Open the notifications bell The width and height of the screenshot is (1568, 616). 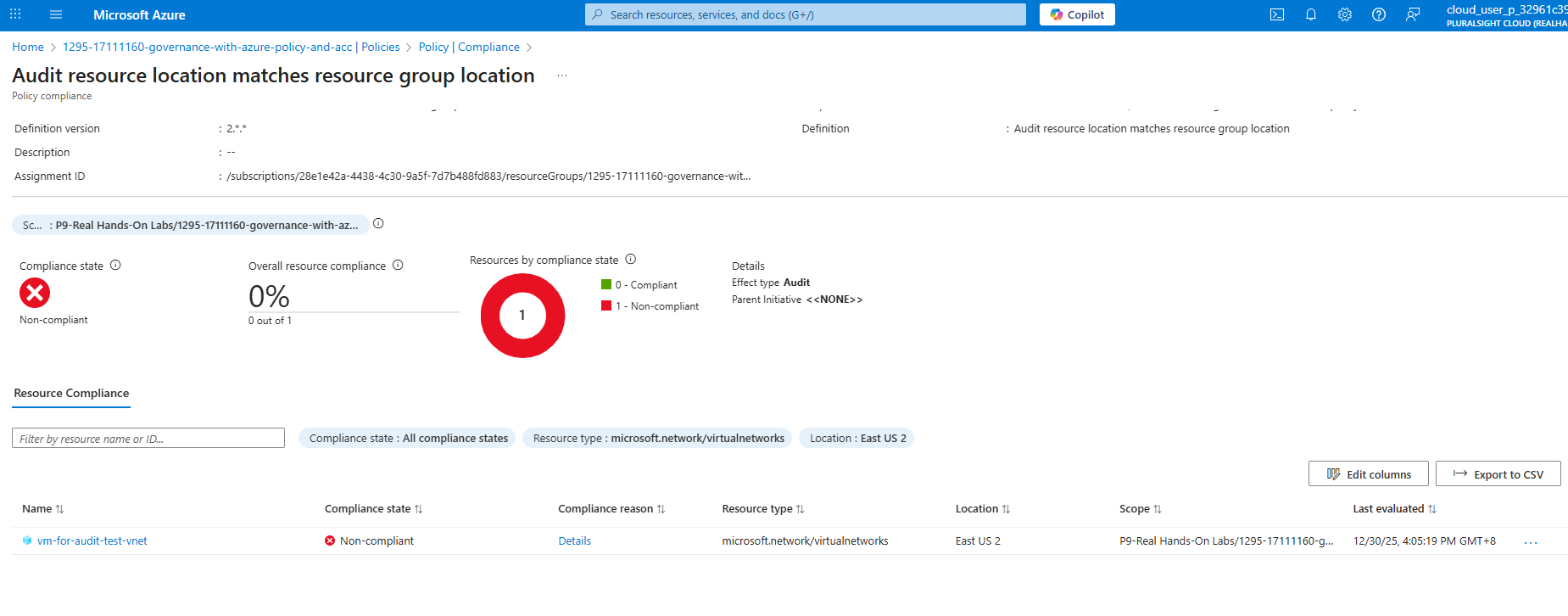1311,14
